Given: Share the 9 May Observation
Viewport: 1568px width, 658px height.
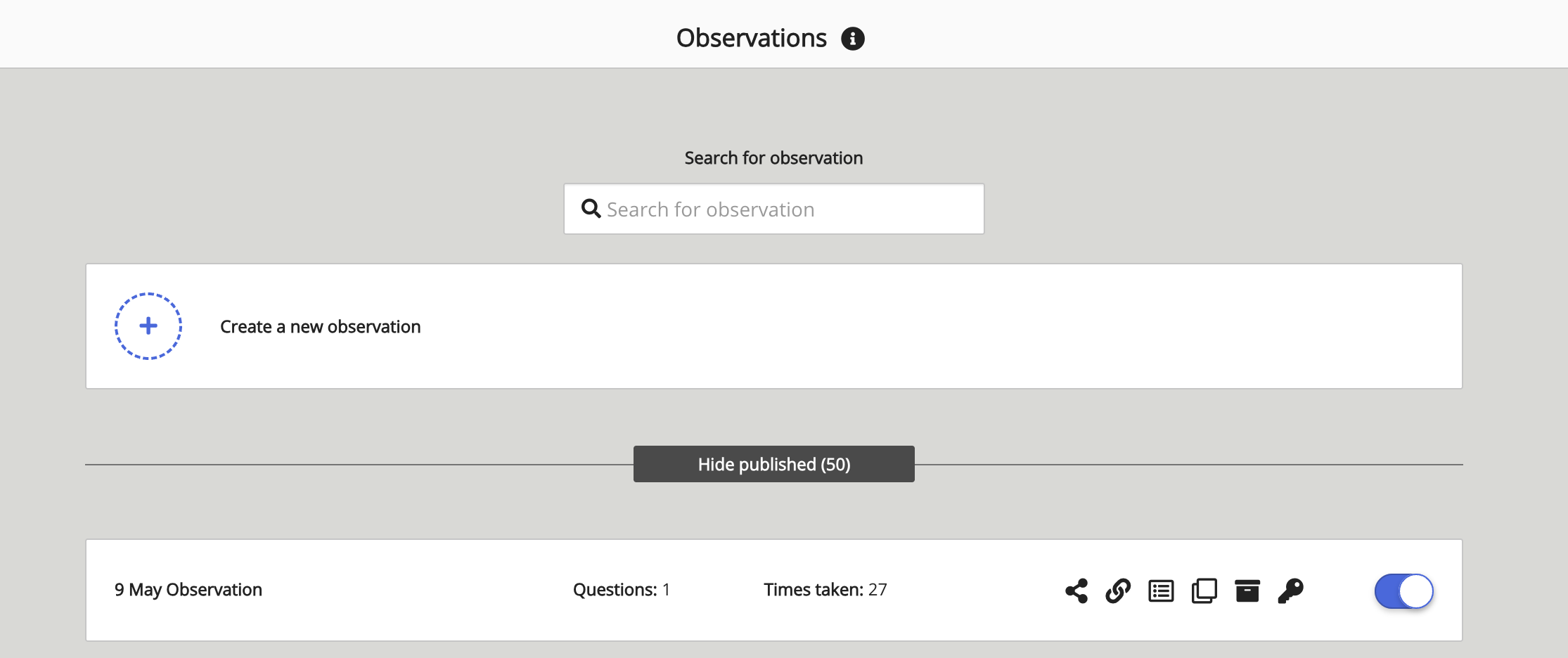Looking at the screenshot, I should coord(1076,591).
